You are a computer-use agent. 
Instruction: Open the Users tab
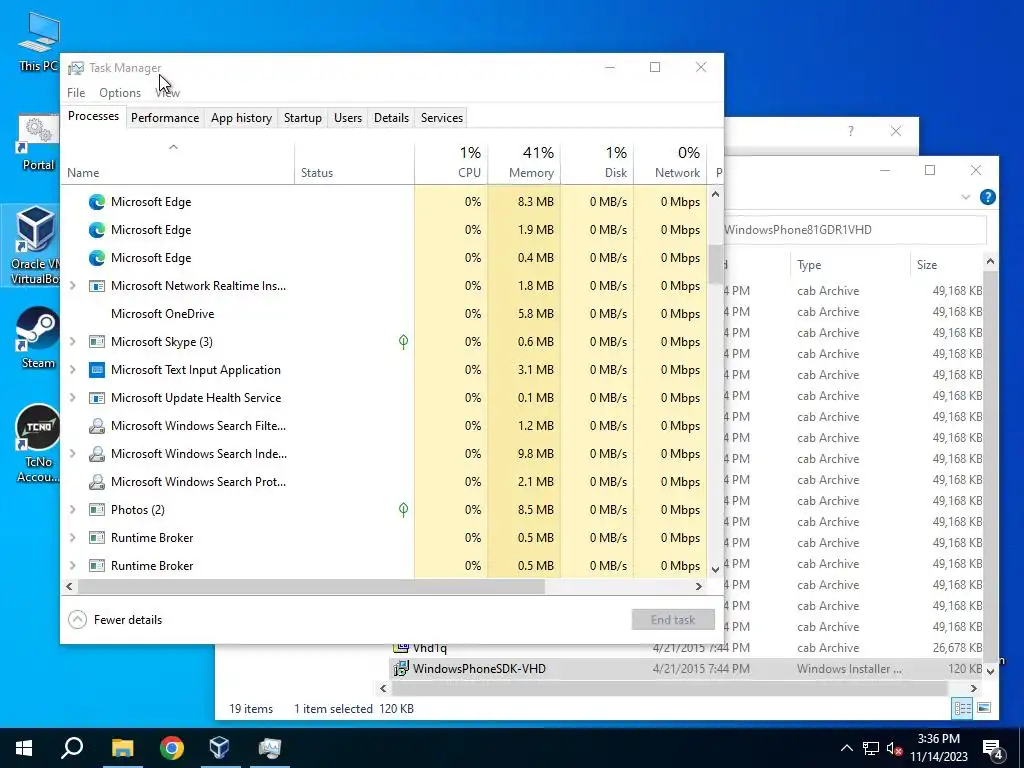[x=347, y=118]
